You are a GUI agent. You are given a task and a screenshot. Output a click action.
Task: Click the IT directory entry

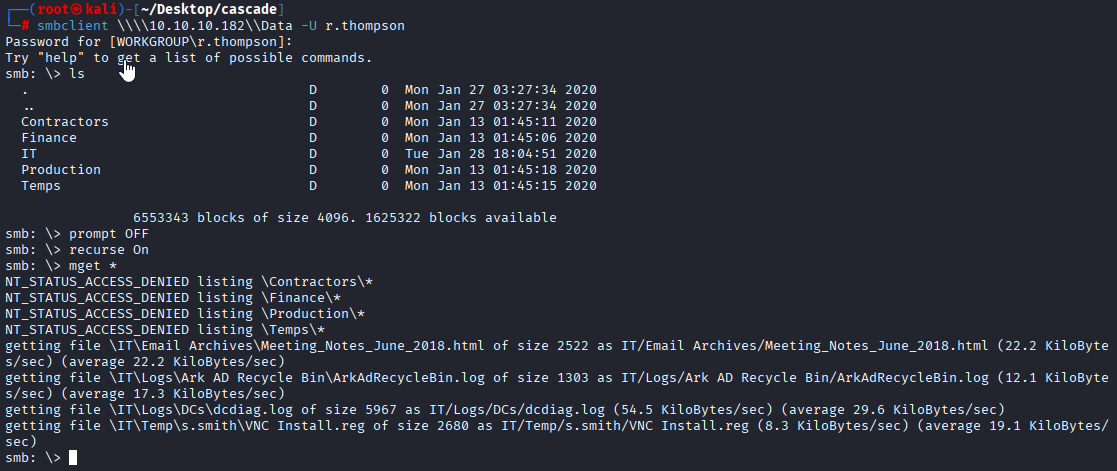click(29, 153)
